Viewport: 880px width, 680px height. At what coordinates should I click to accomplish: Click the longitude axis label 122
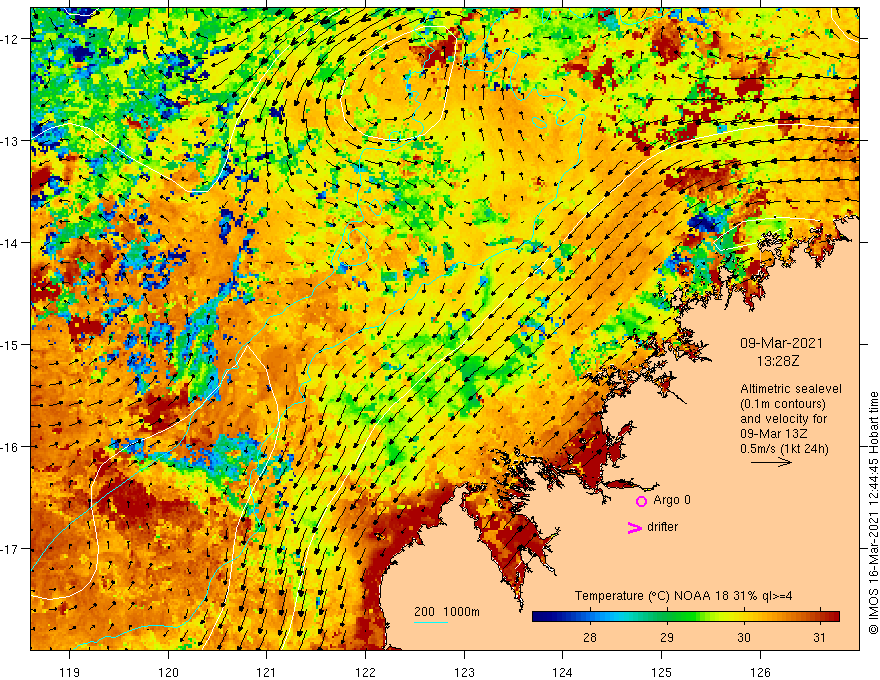point(365,672)
